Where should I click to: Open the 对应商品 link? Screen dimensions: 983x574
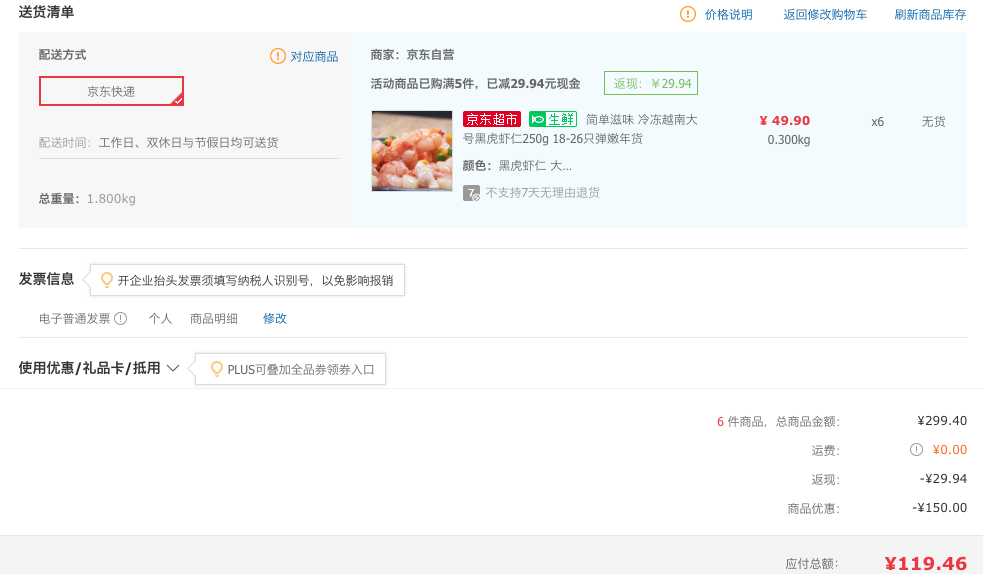[314, 56]
